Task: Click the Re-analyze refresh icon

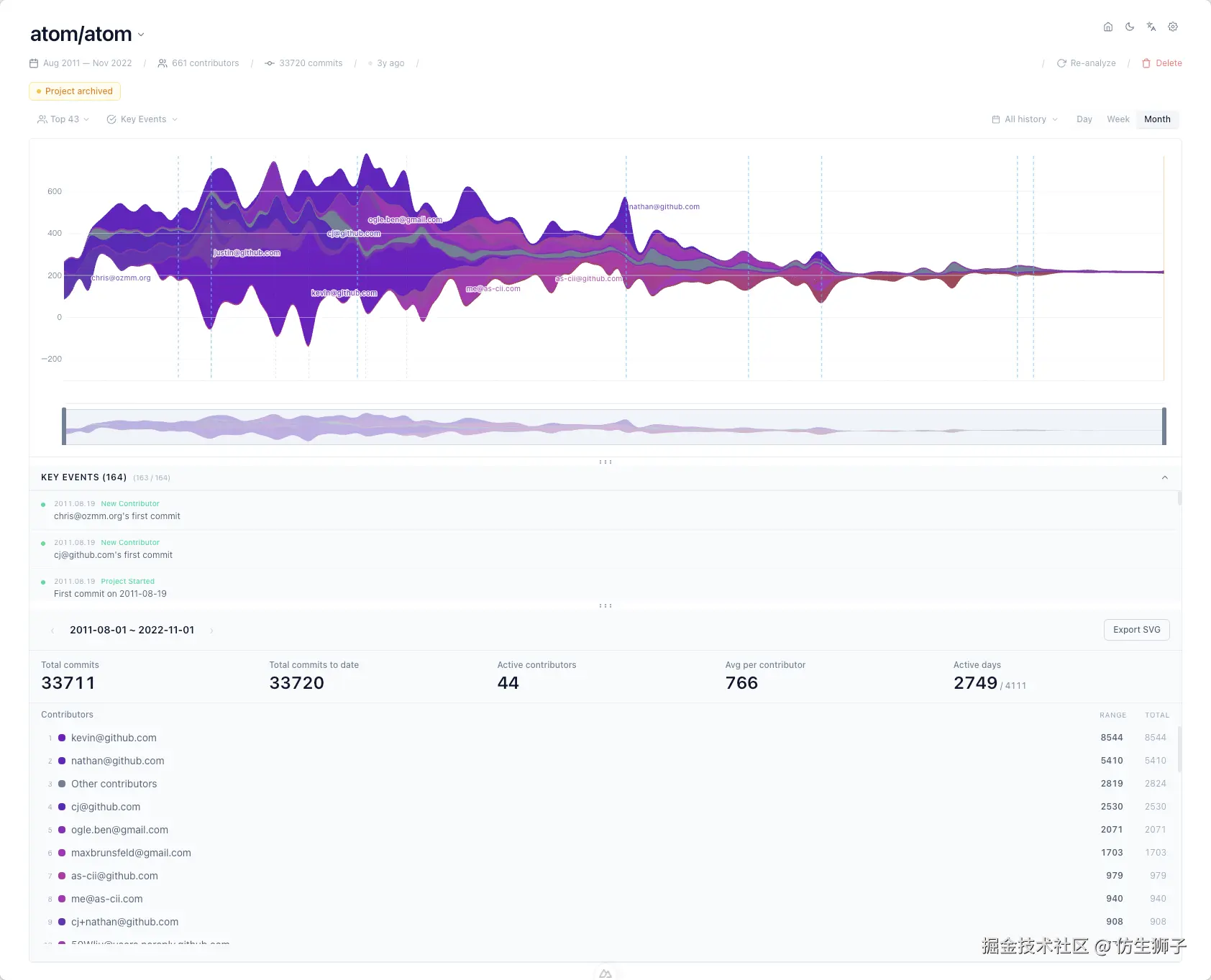Action: click(1061, 63)
